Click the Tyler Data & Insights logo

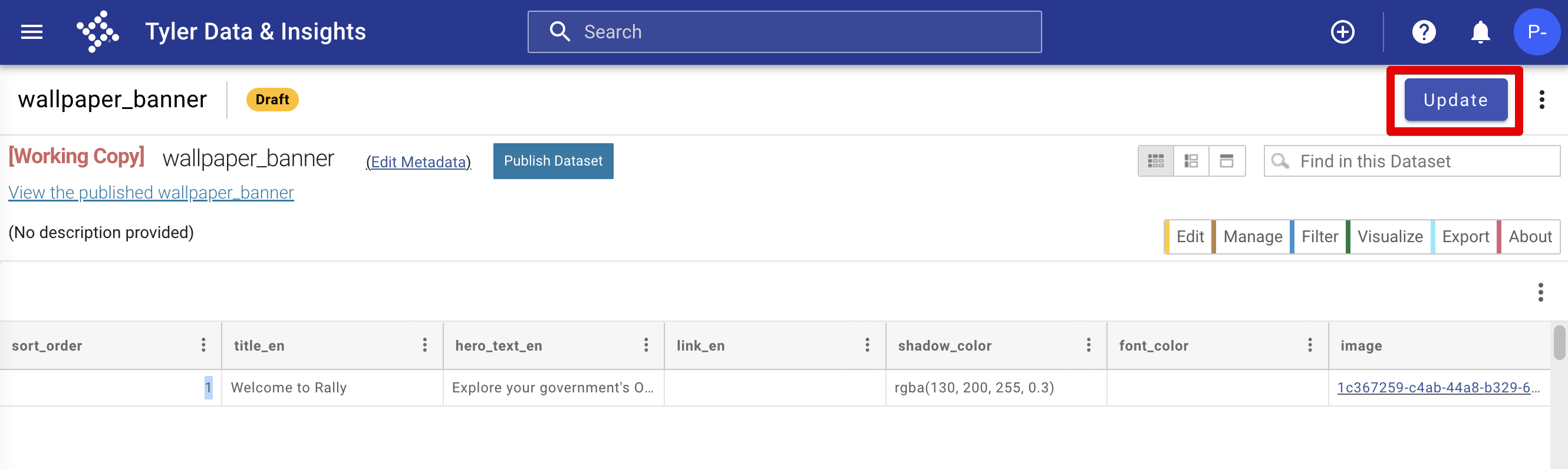[97, 32]
